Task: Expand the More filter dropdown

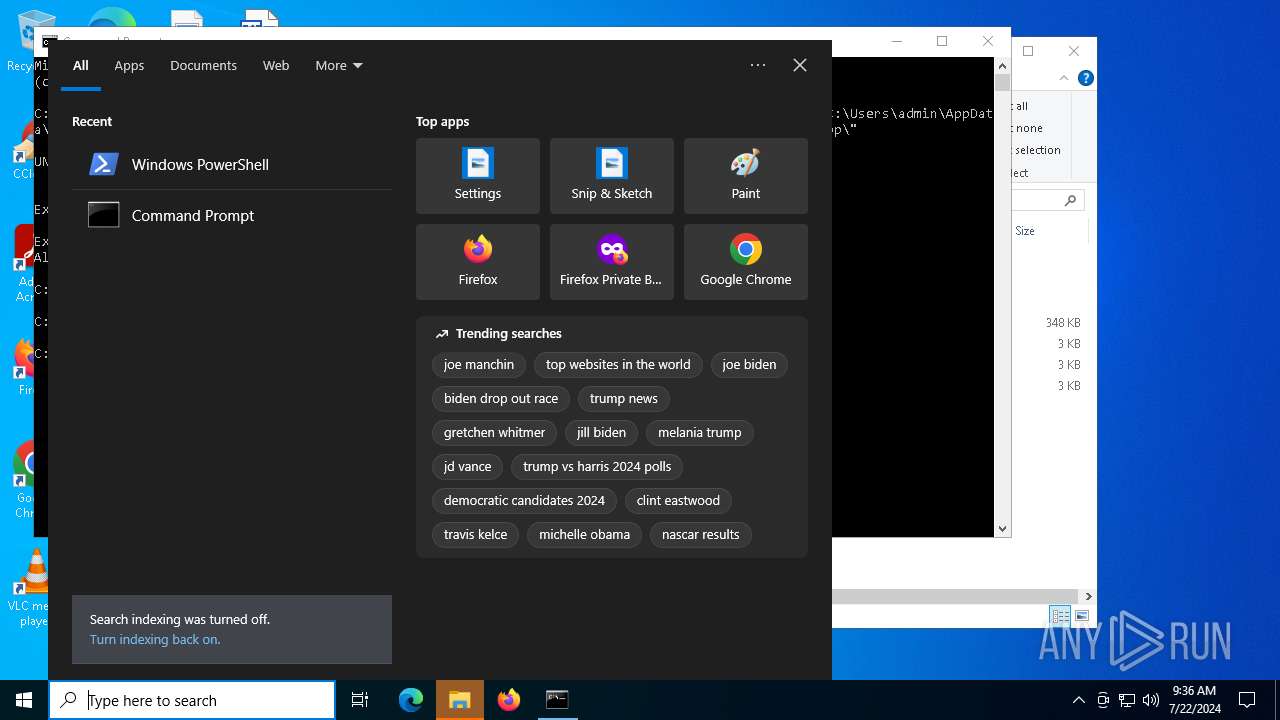Action: coord(339,65)
